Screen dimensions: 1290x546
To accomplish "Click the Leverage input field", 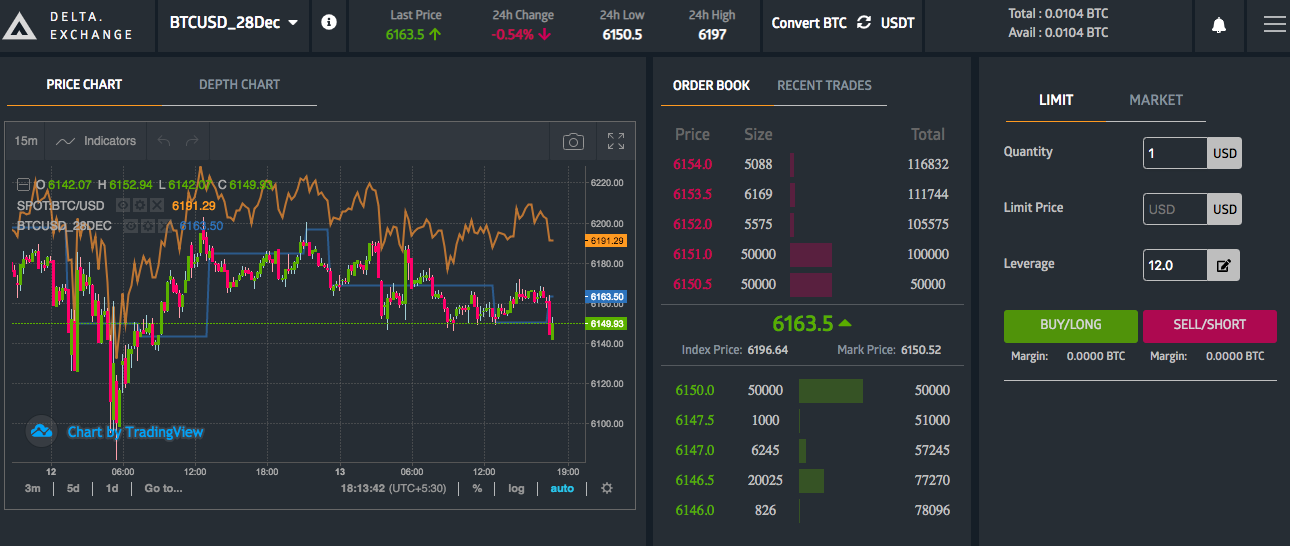I will tap(1175, 265).
